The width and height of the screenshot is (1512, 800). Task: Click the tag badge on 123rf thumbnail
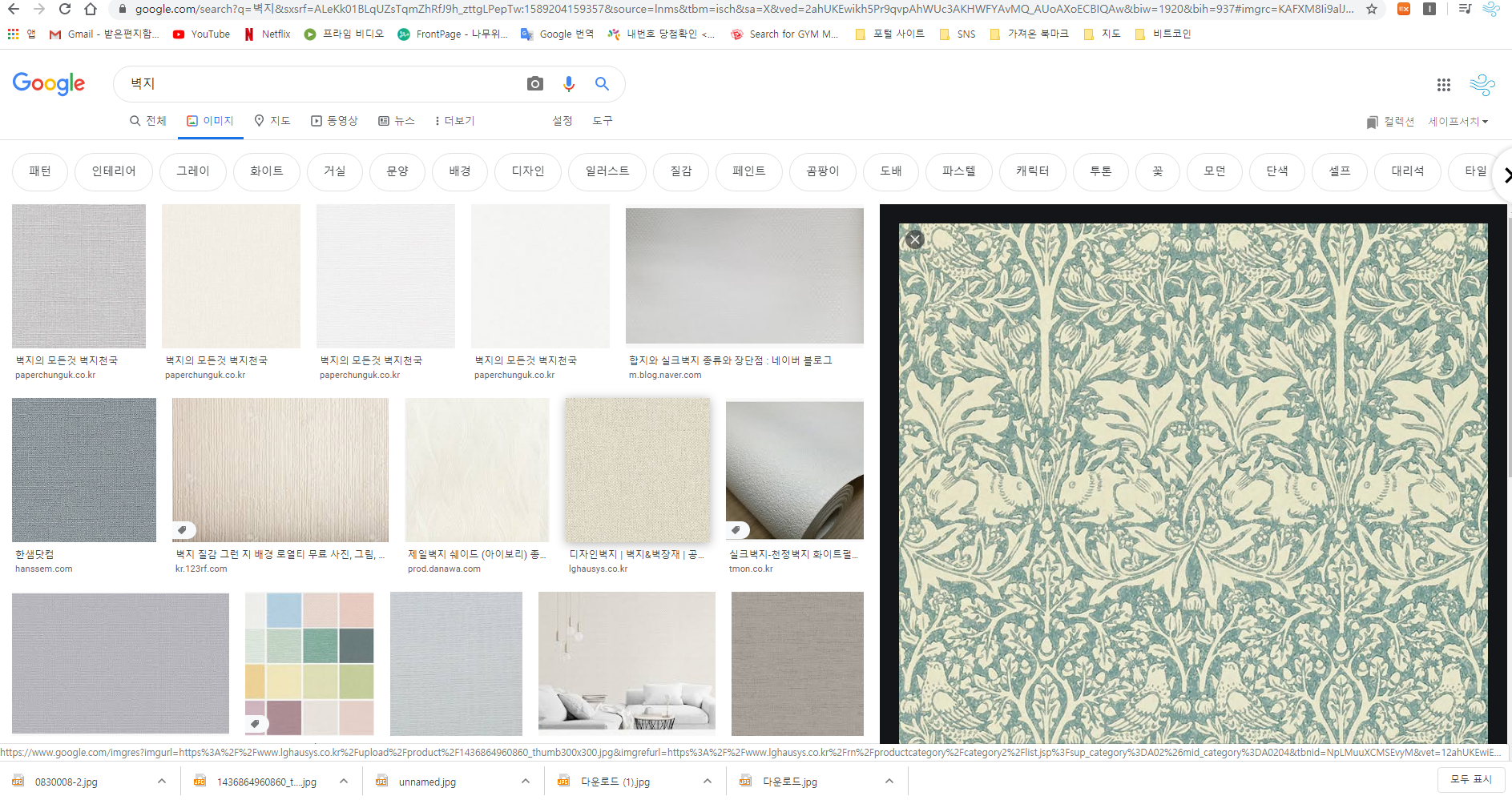[183, 530]
